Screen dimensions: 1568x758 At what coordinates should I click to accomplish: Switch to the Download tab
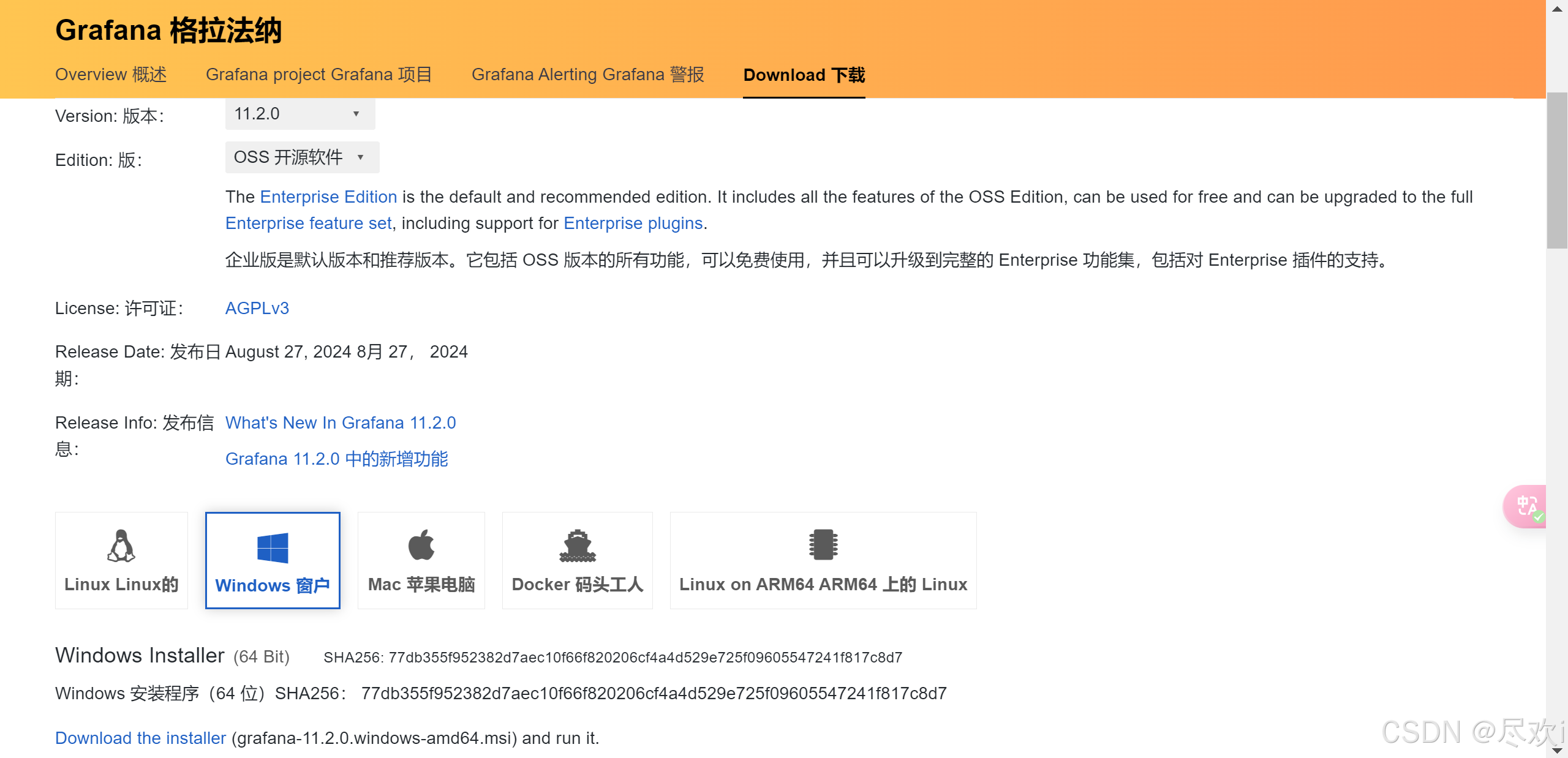point(804,75)
